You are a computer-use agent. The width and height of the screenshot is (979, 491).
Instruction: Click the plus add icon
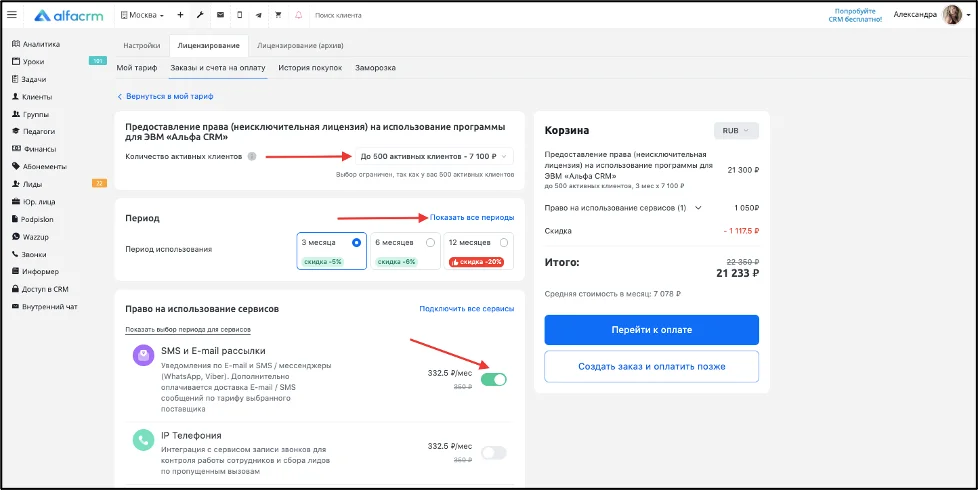pos(180,15)
